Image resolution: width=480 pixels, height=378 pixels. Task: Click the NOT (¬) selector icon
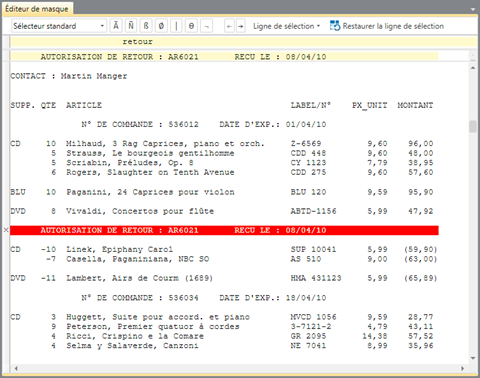pyautogui.click(x=207, y=26)
